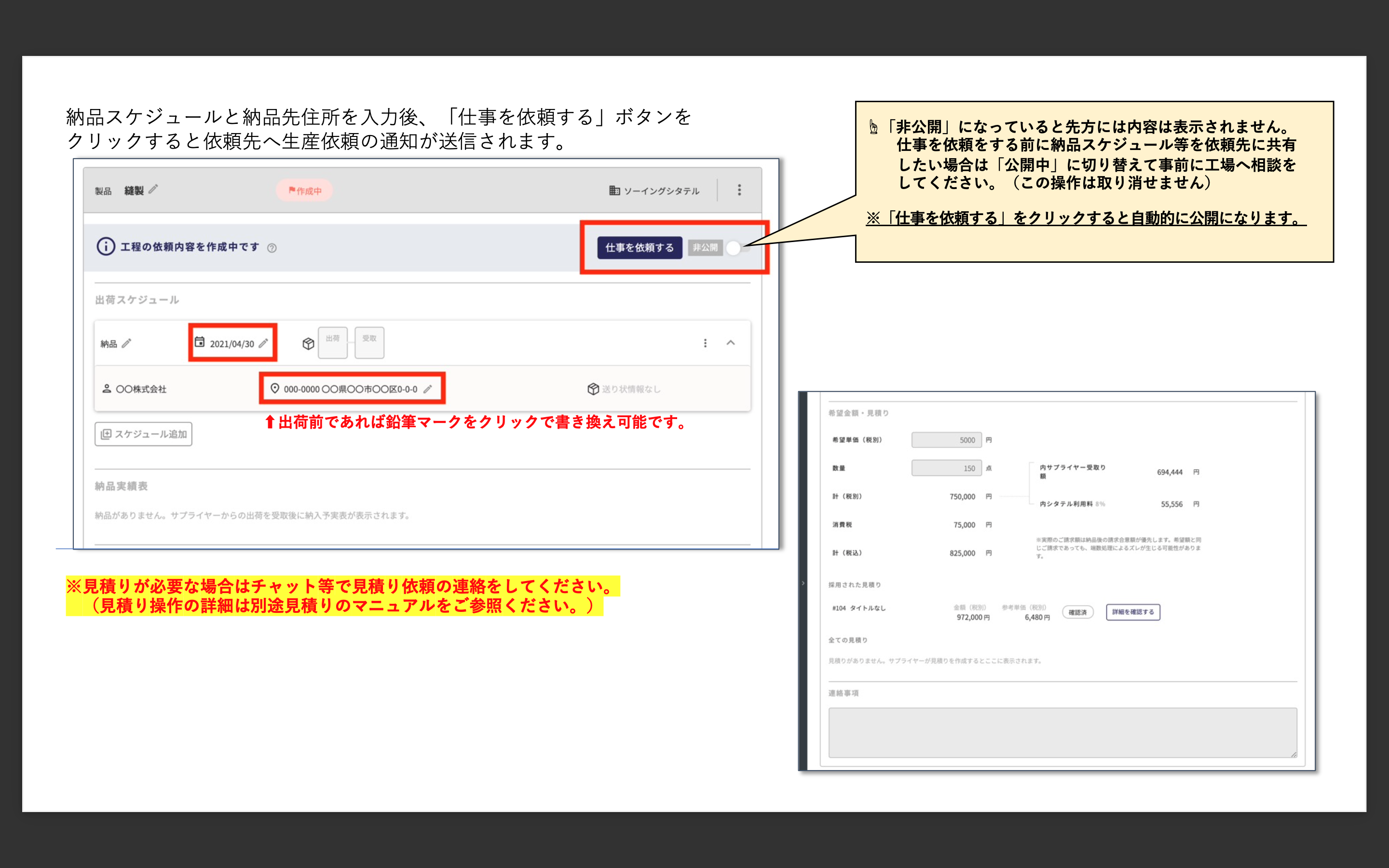Open the three-dot menu in the 納品 row
The height and width of the screenshot is (868, 1389).
[x=706, y=343]
